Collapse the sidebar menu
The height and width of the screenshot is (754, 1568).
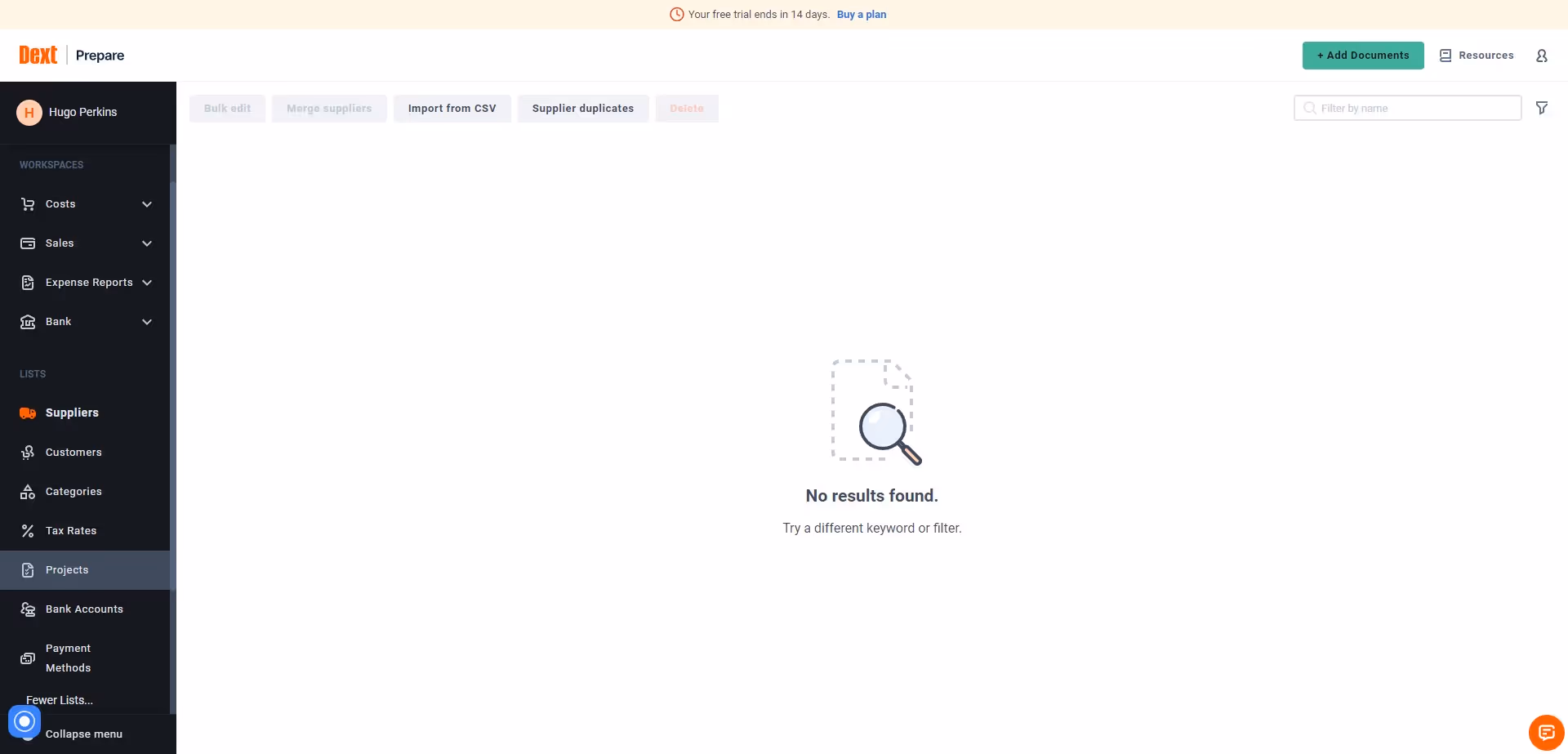click(84, 734)
